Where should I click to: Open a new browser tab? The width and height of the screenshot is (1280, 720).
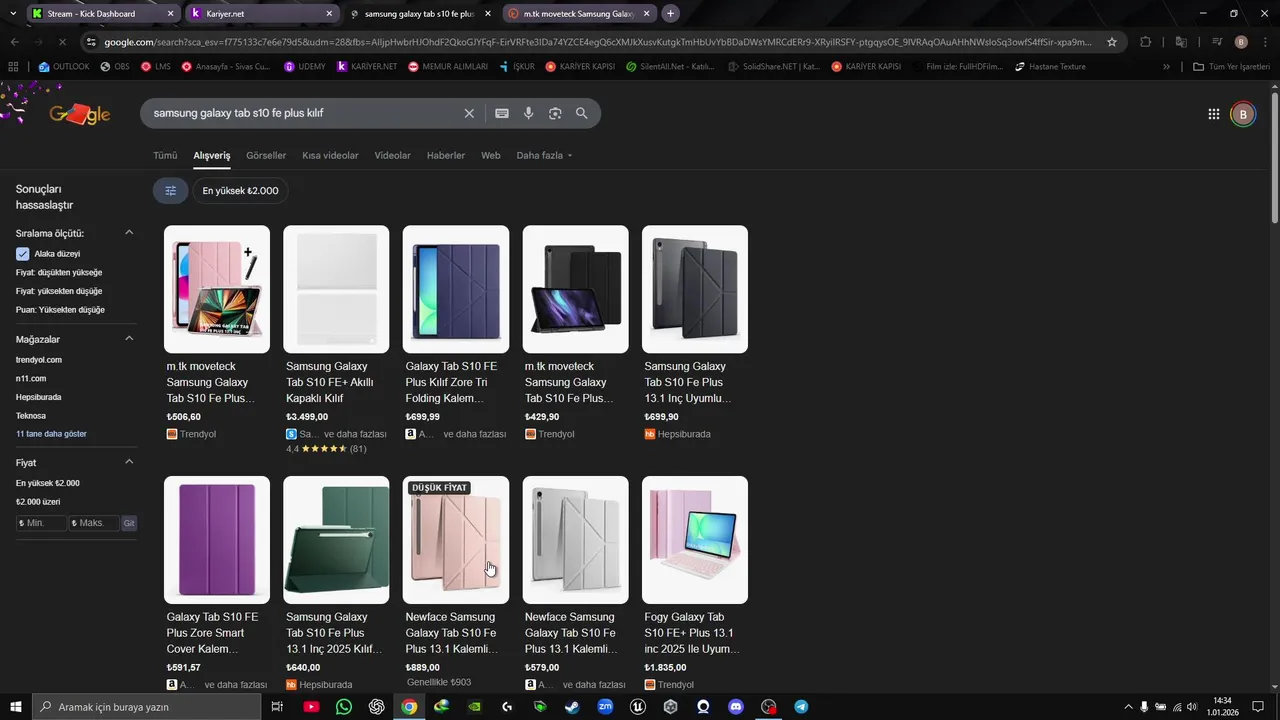pos(670,14)
